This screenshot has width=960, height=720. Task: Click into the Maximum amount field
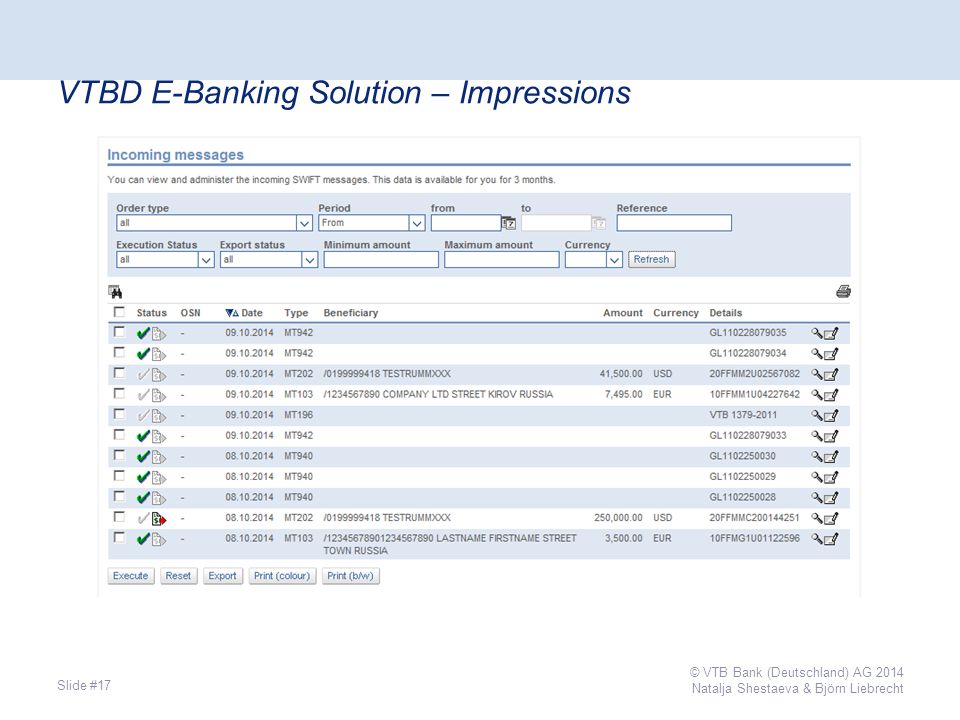click(x=501, y=260)
